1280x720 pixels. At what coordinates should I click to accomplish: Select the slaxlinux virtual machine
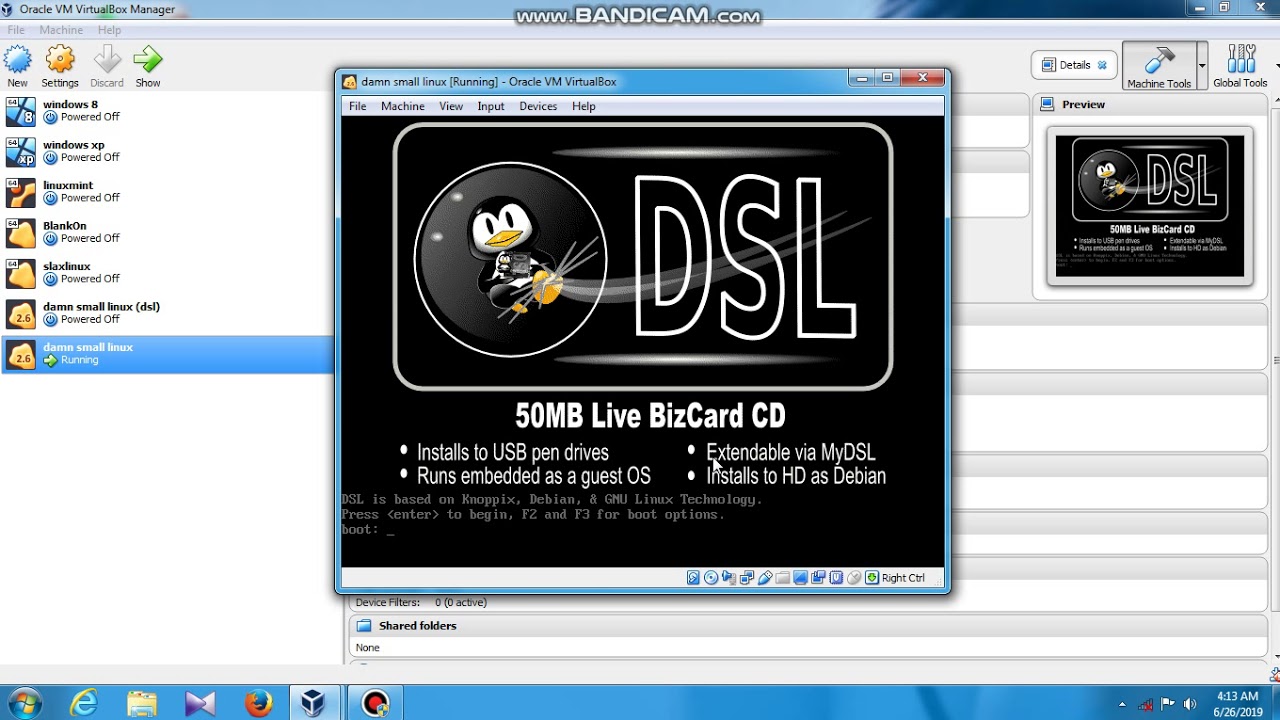pos(168,273)
